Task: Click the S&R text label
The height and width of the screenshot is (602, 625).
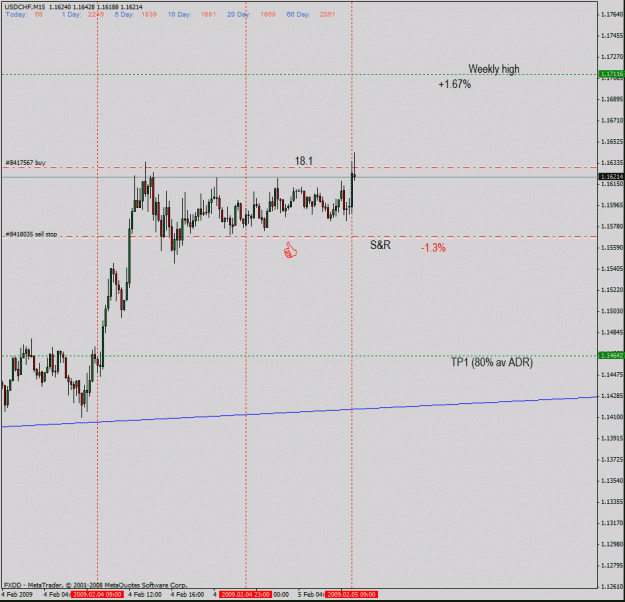Action: tap(380, 245)
